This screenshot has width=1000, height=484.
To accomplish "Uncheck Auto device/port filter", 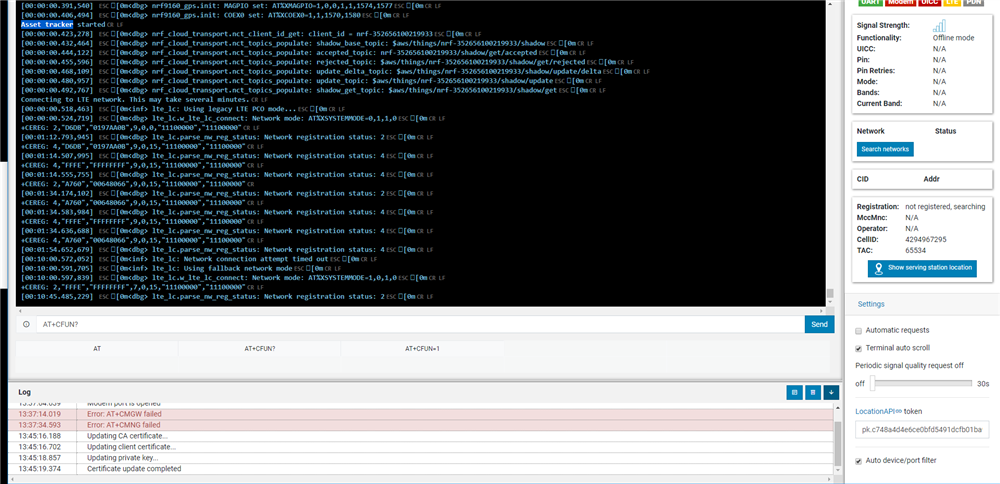I will 858,460.
